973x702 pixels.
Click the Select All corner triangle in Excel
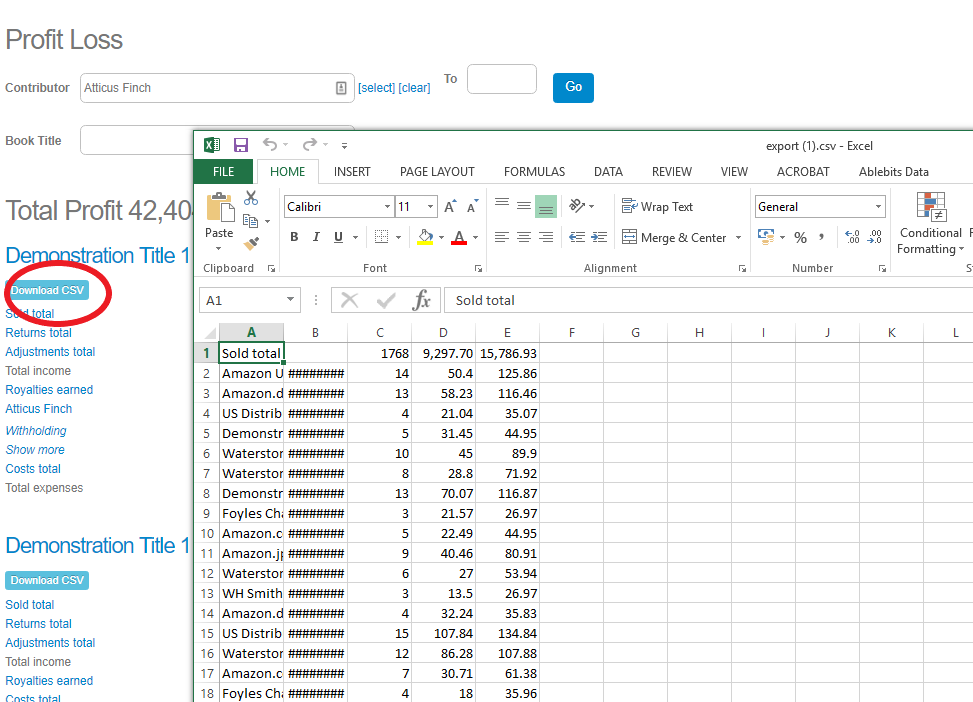[x=211, y=333]
